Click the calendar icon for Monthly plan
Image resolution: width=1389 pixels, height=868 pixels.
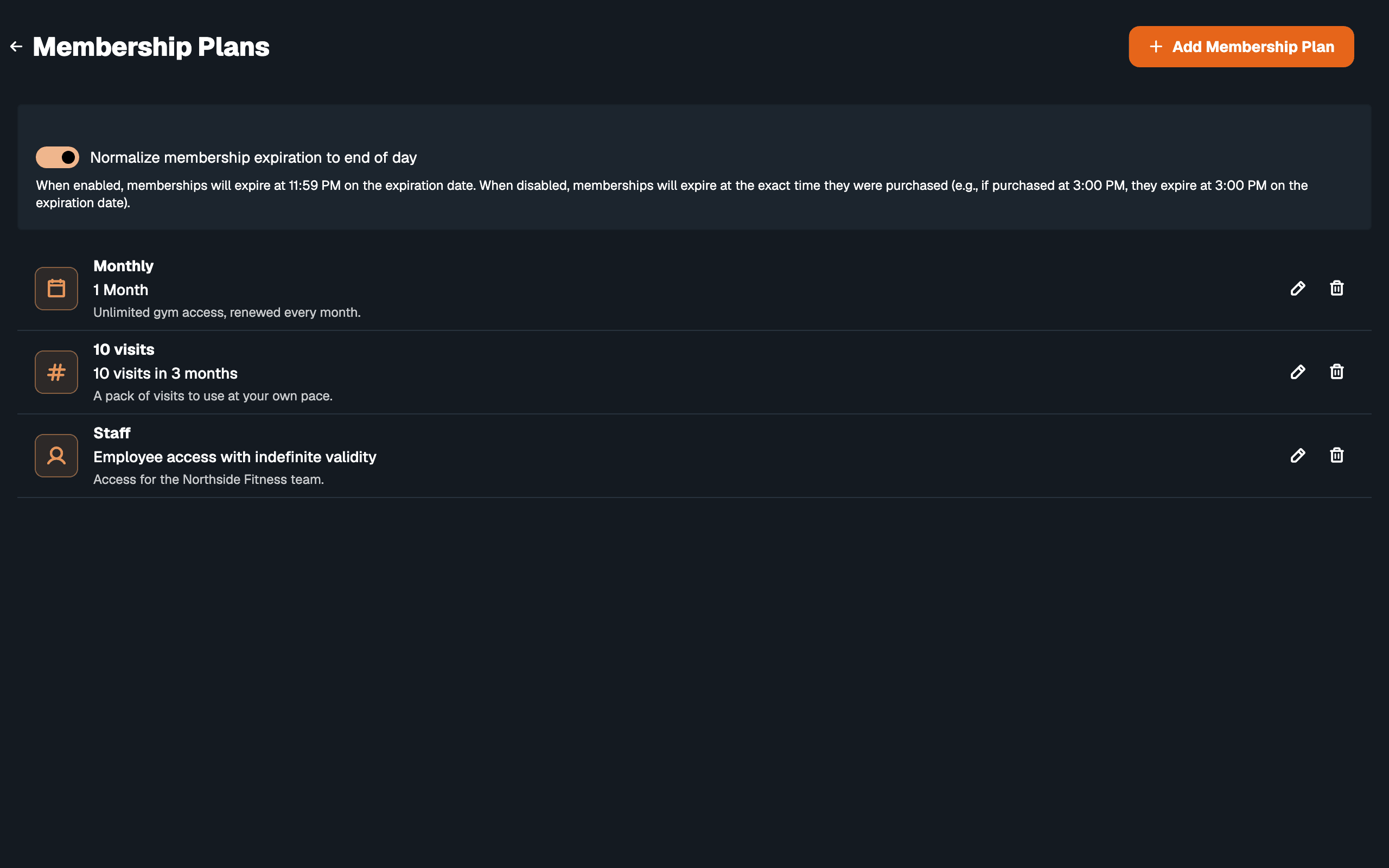click(56, 288)
